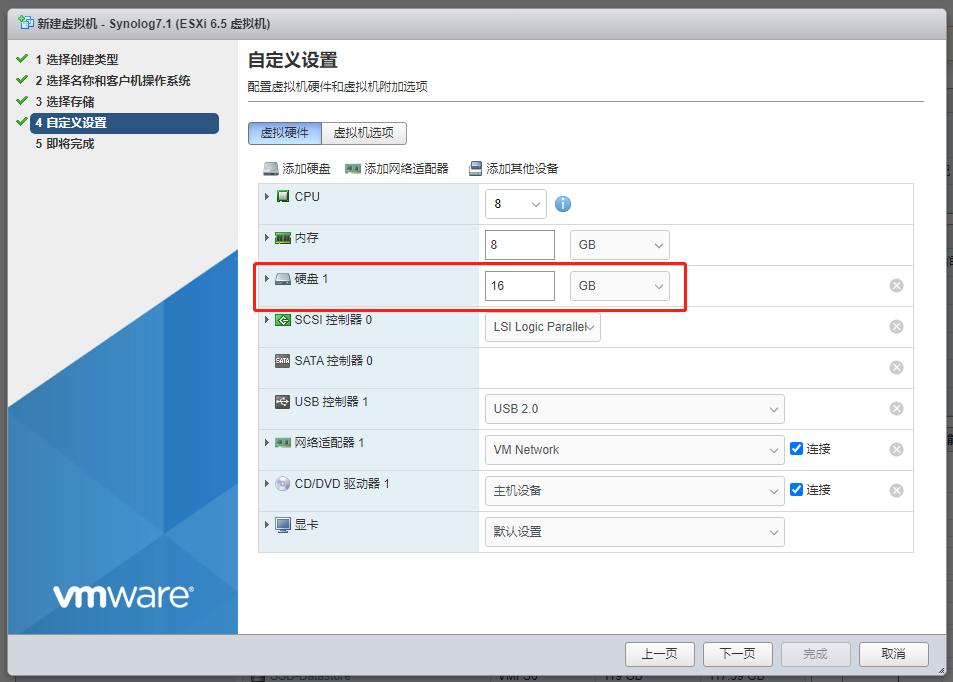Go to step 5 即将完成
Screen dimensions: 953x682
tap(64, 144)
